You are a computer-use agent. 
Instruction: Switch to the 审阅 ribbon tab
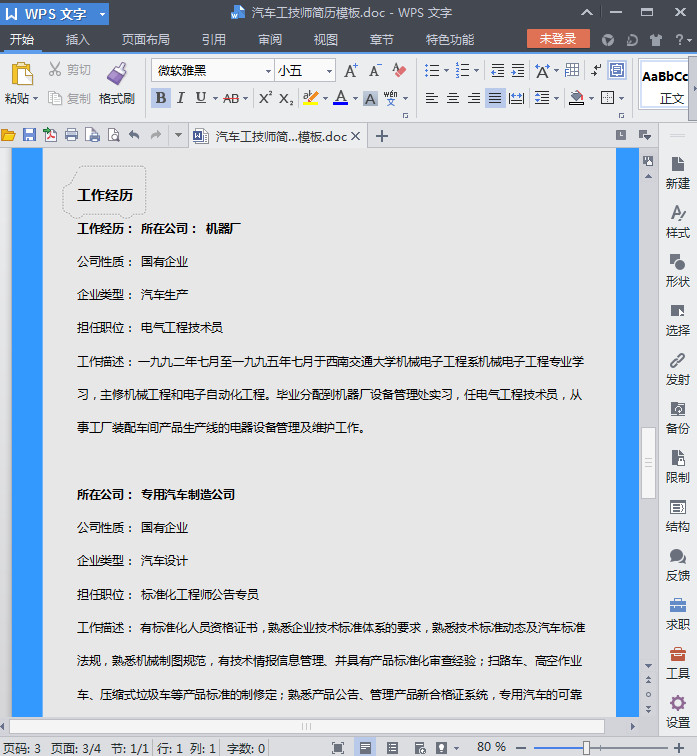270,40
